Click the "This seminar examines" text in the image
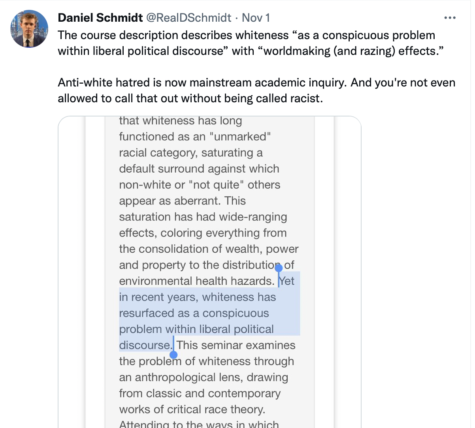The width and height of the screenshot is (475, 428). [x=236, y=345]
